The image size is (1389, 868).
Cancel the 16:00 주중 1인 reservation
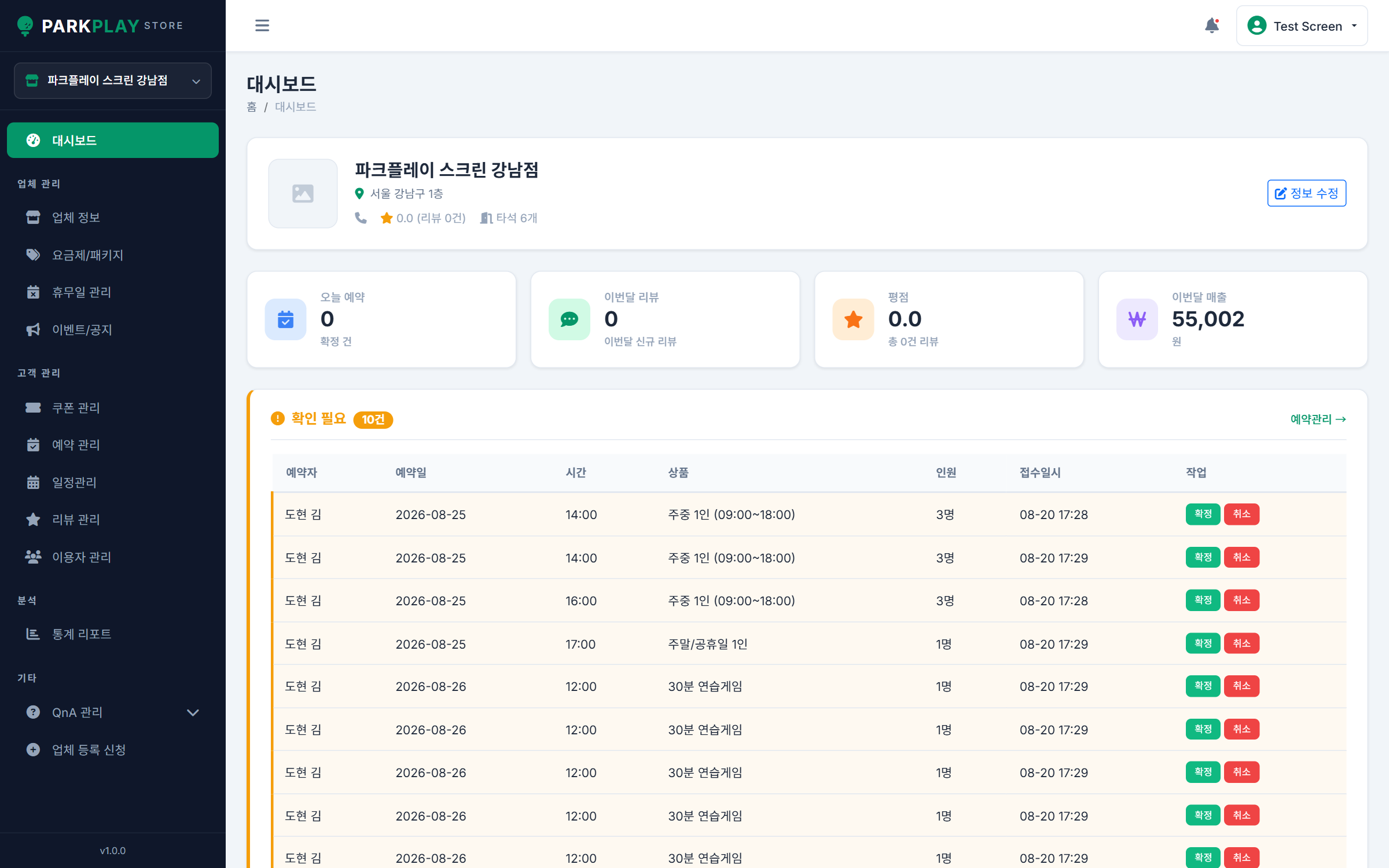(1241, 600)
